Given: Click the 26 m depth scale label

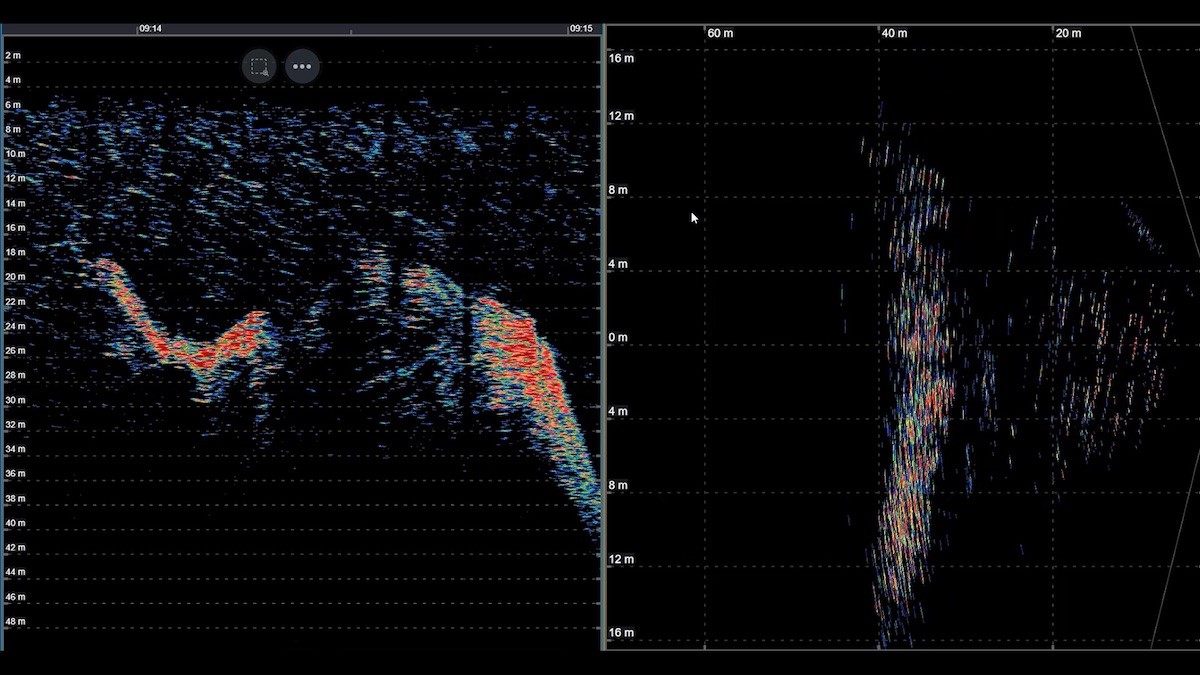Looking at the screenshot, I should (x=15, y=351).
